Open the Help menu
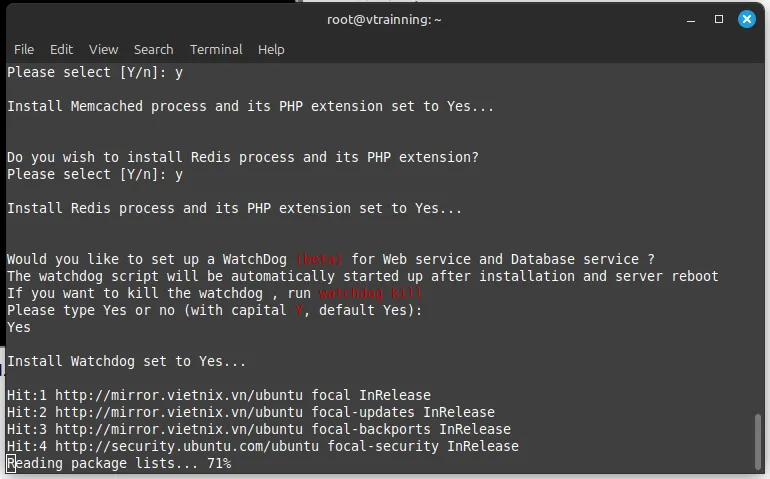The height and width of the screenshot is (479, 770). click(x=271, y=49)
